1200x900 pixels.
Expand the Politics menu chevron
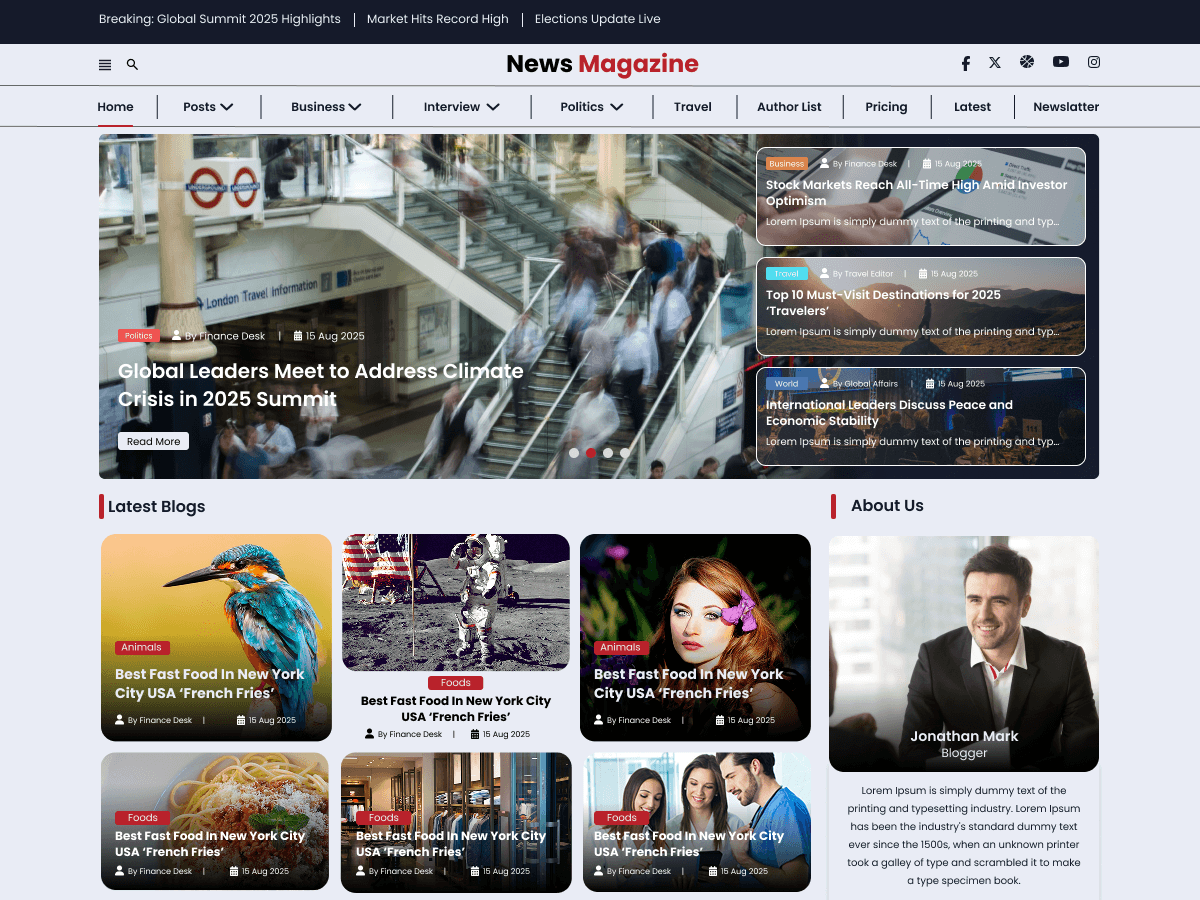(617, 107)
